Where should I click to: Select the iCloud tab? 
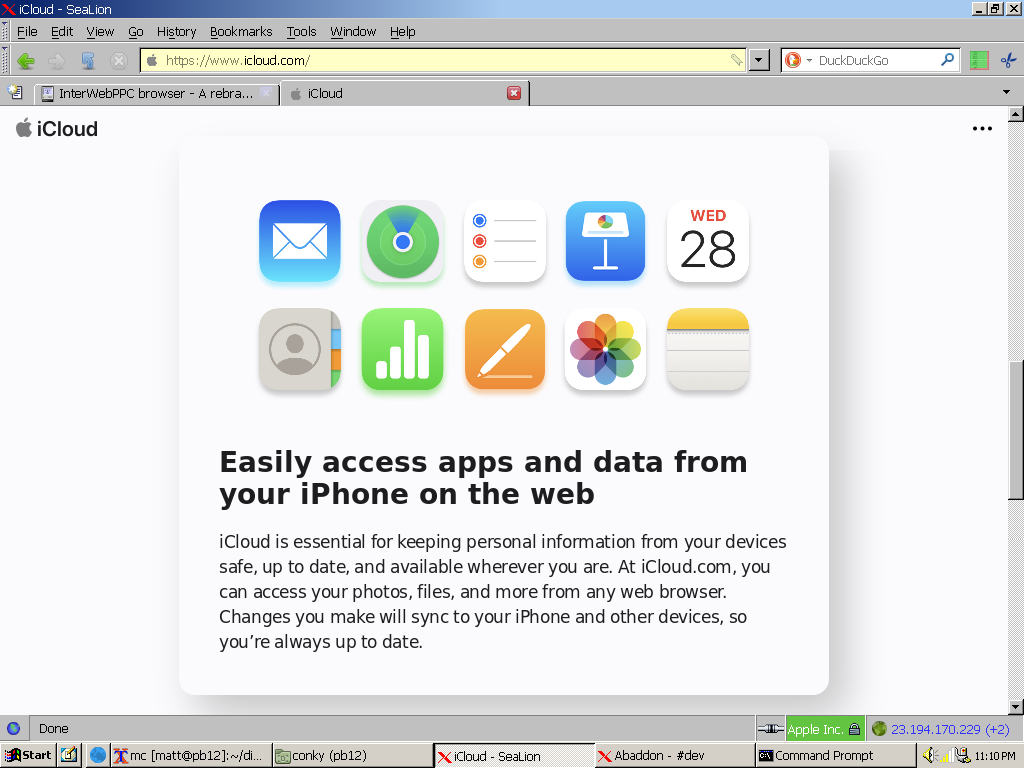(405, 93)
